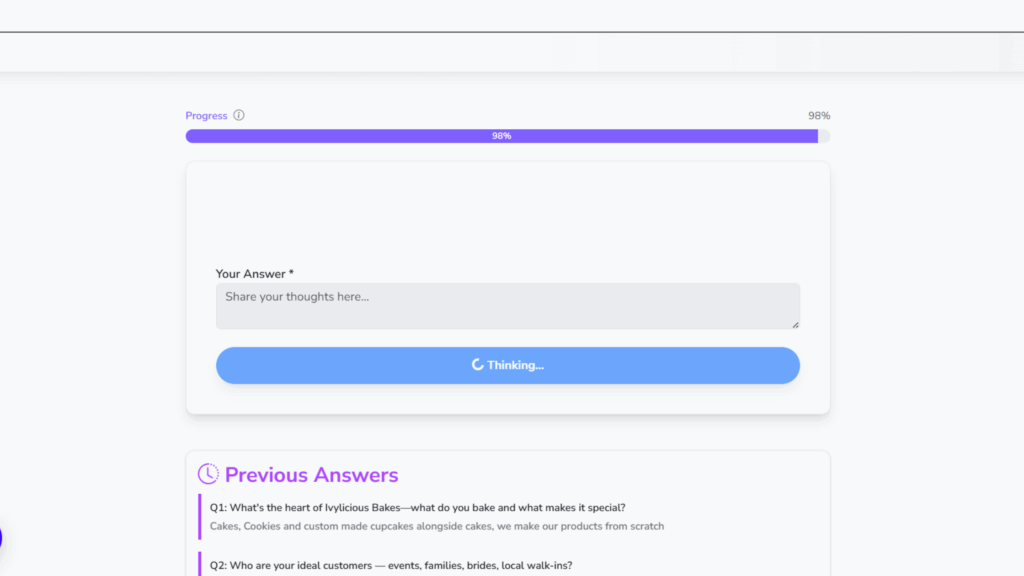
Task: Click the info tooltip circle next to Progress
Action: click(x=240, y=115)
